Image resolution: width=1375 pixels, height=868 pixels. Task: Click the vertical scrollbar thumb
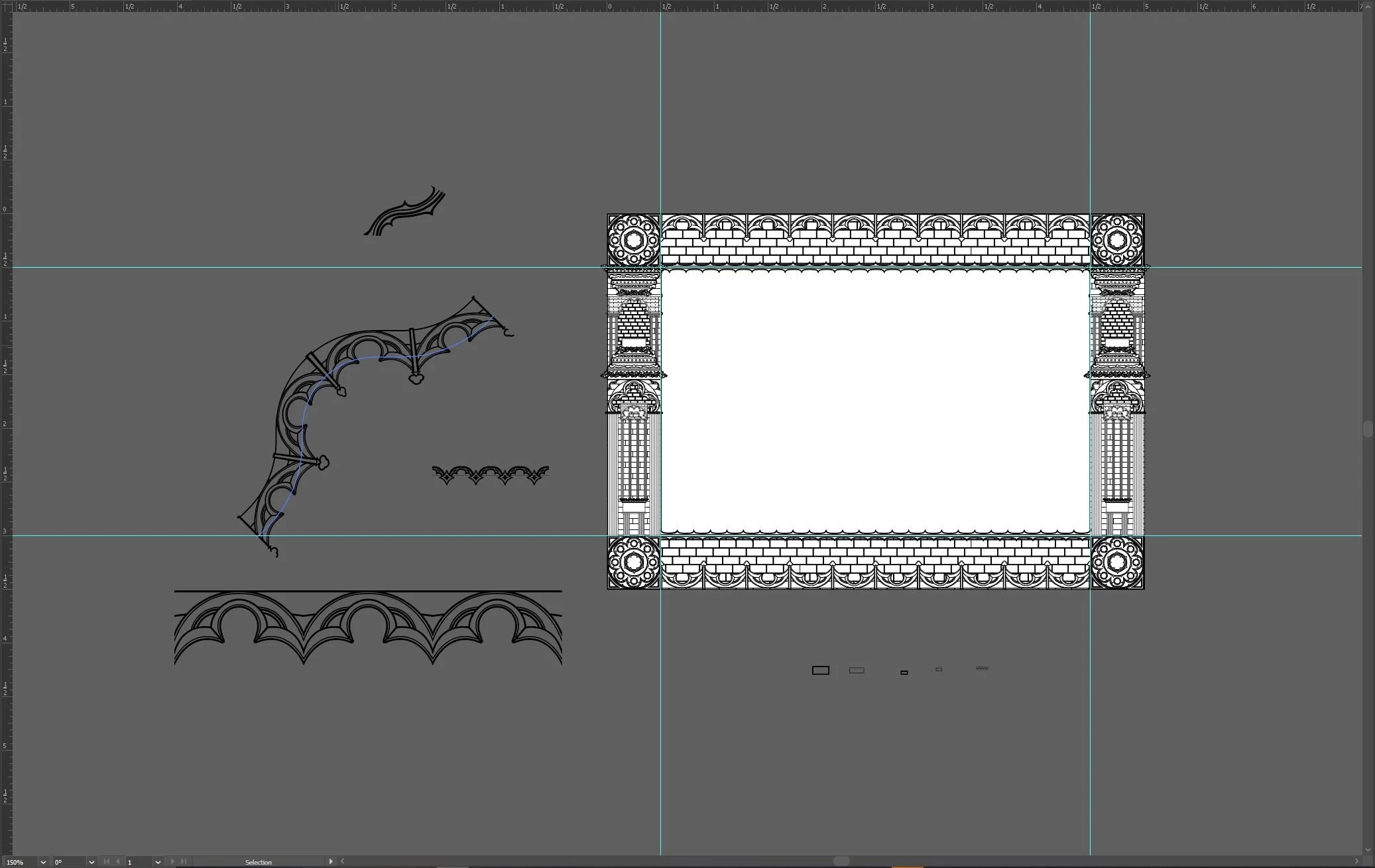pyautogui.click(x=1368, y=429)
